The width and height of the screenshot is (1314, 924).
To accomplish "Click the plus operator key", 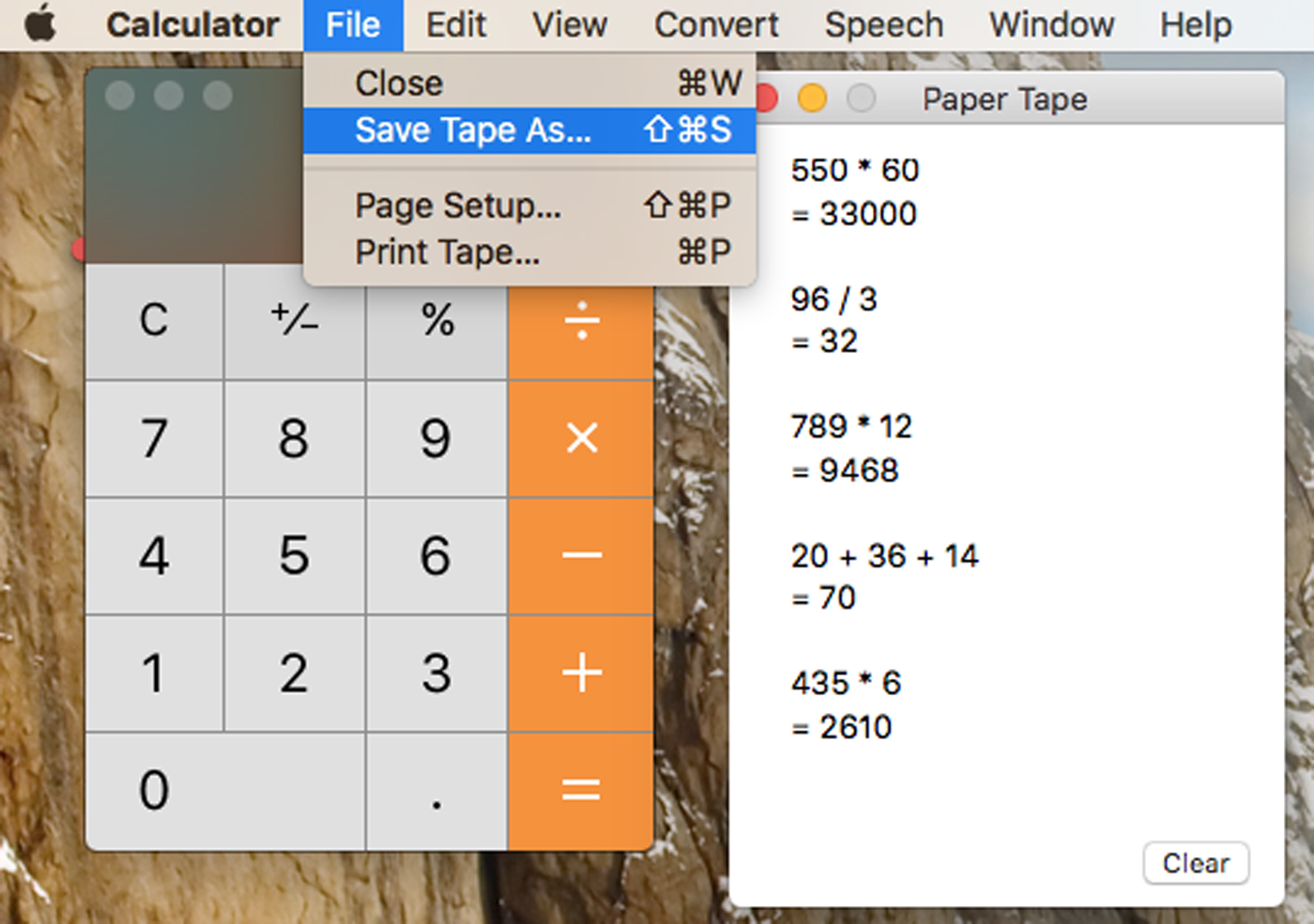I will click(x=581, y=673).
